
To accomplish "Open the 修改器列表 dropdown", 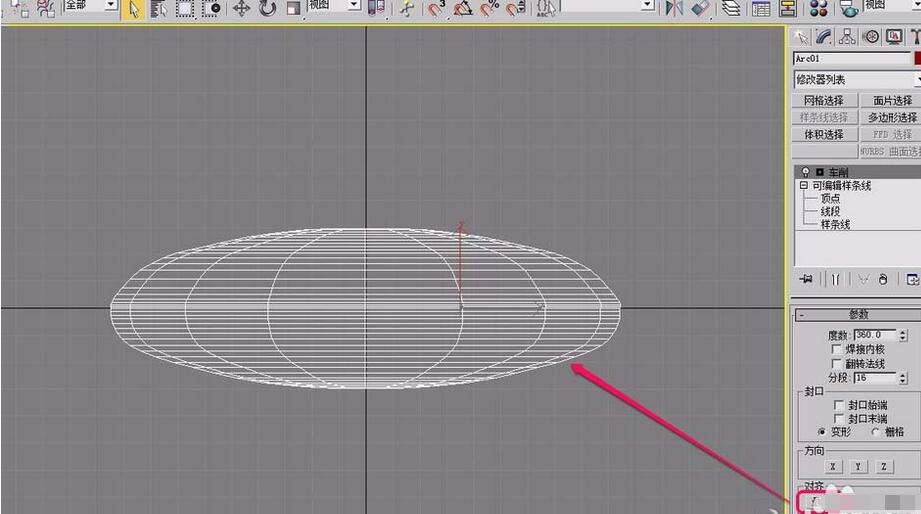I will click(856, 80).
